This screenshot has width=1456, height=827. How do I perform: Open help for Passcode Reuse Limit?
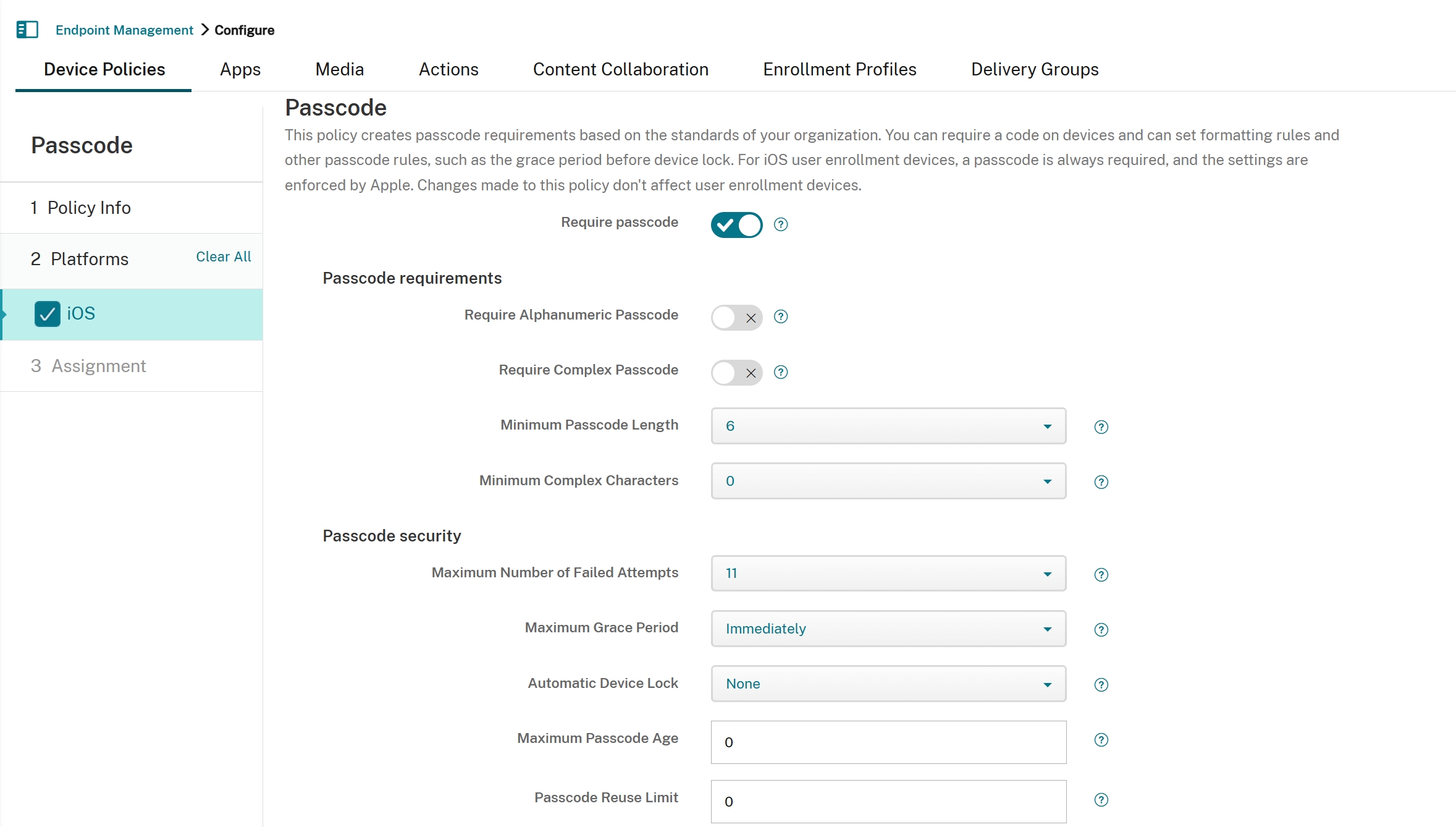pyautogui.click(x=1101, y=799)
